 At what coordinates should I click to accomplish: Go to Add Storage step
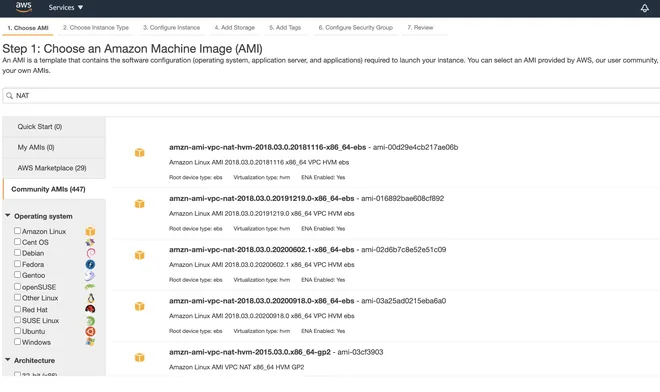(x=234, y=28)
